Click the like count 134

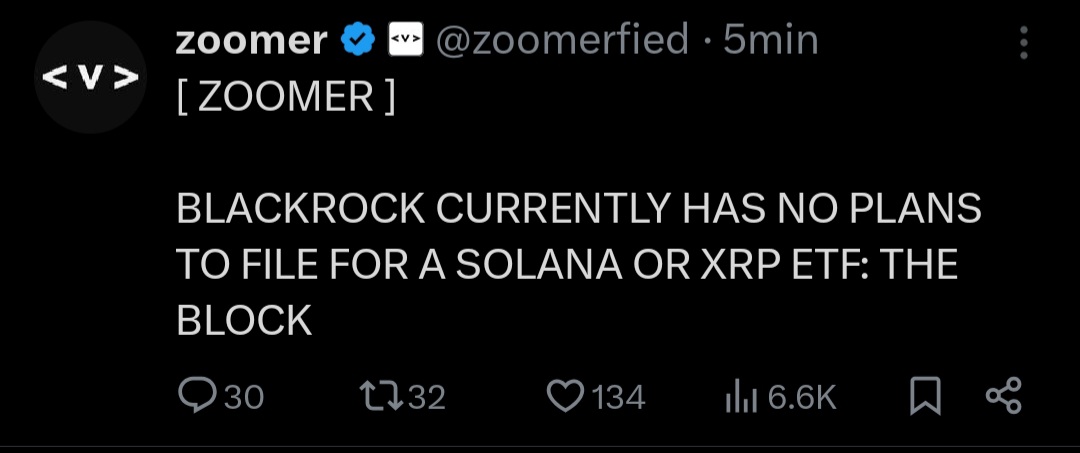619,397
